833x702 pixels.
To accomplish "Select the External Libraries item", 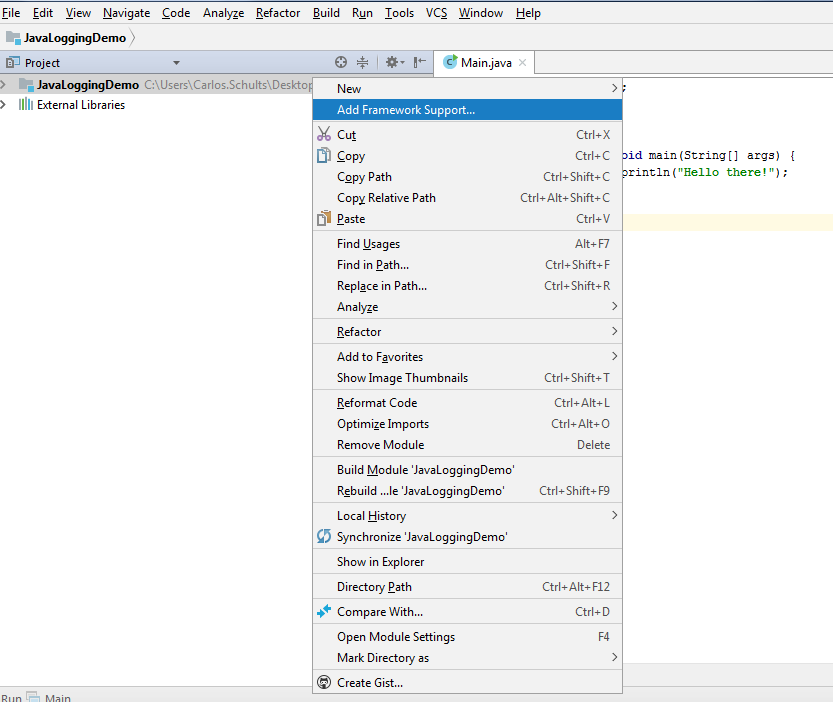I will (80, 105).
